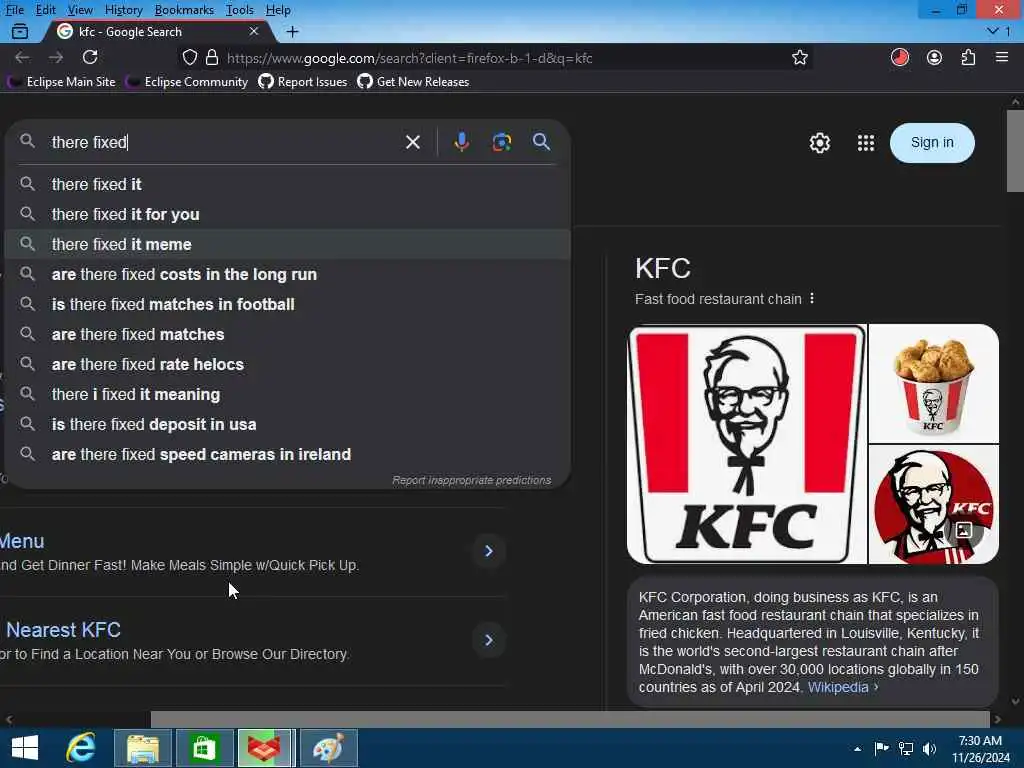Open tracking protection shield icon
The width and height of the screenshot is (1024, 768).
189,57
